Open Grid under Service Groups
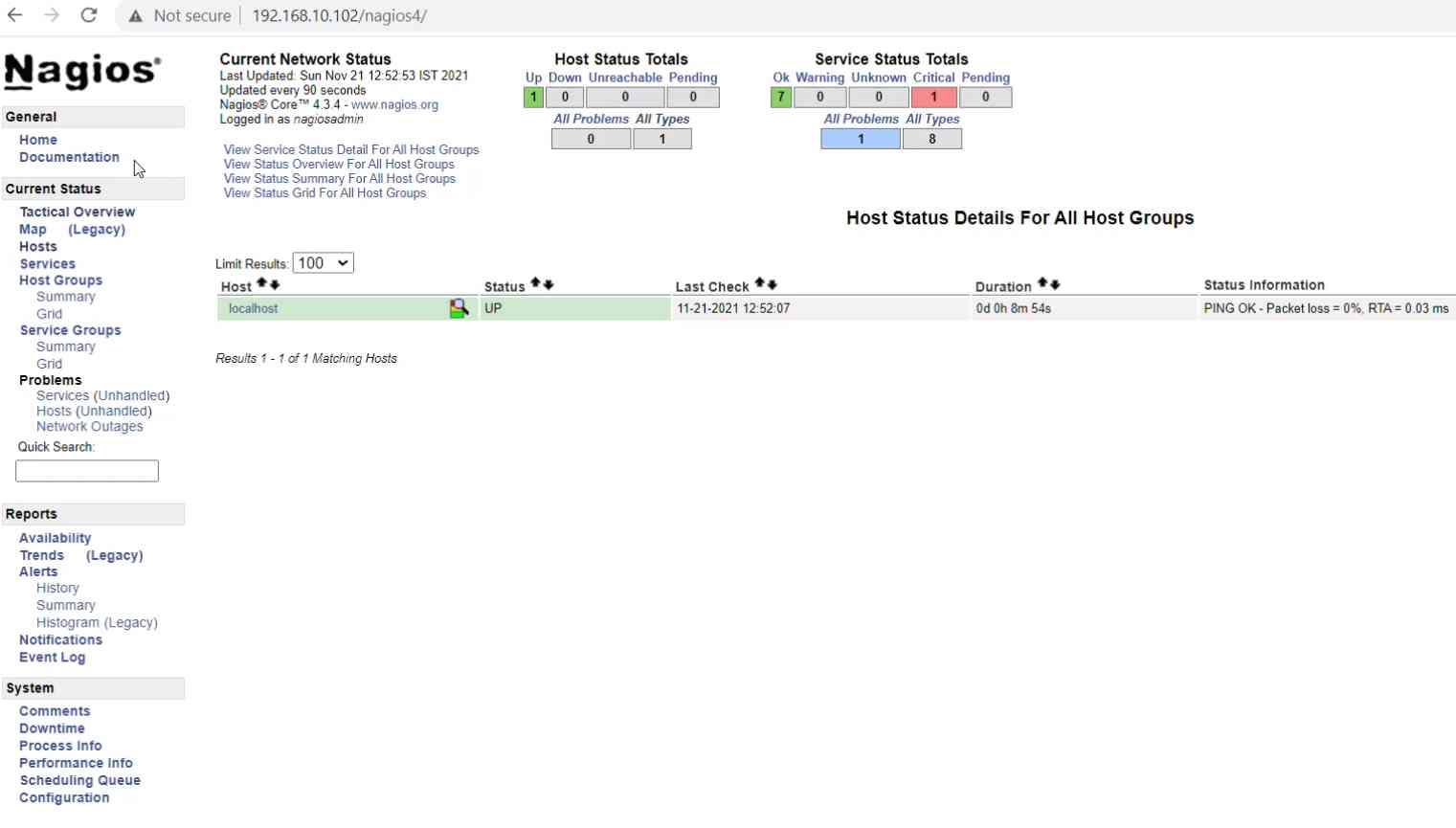The image size is (1456, 828). tap(50, 364)
